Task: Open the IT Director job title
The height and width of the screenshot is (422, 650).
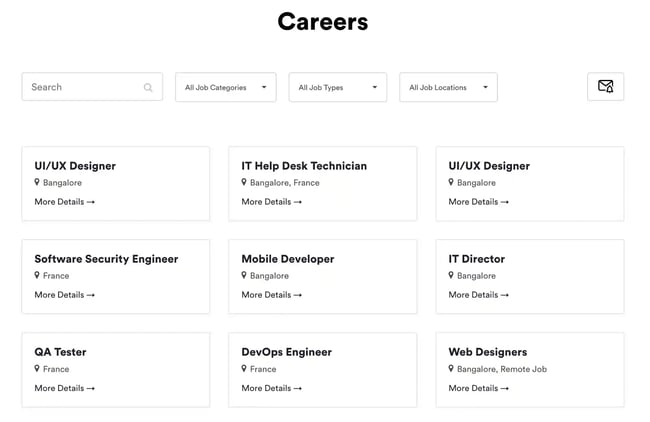Action: coord(476,259)
